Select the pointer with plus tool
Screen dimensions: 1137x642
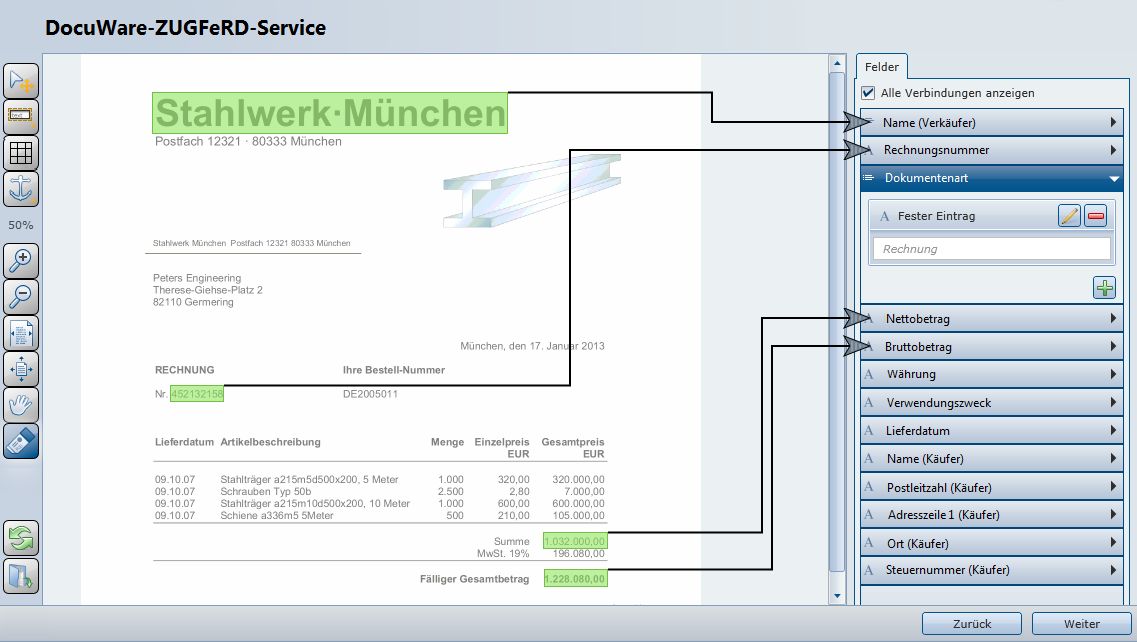click(21, 81)
